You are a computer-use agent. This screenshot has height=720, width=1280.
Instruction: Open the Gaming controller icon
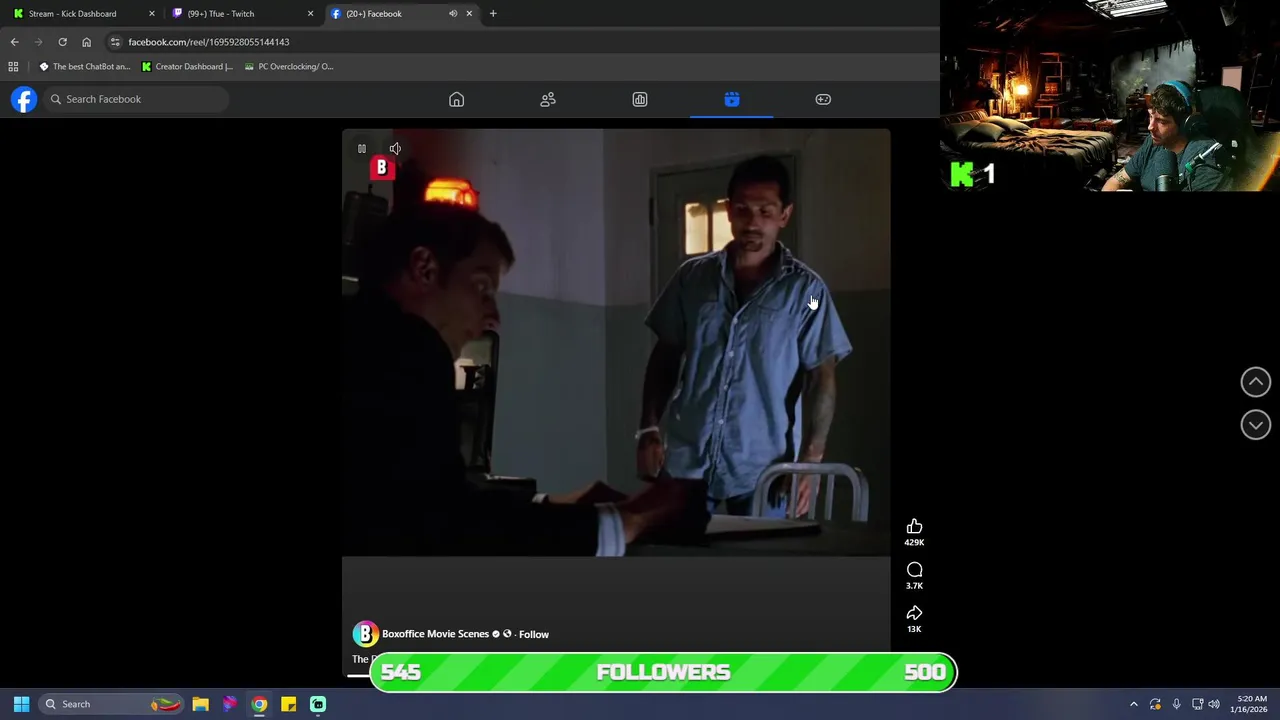[823, 99]
